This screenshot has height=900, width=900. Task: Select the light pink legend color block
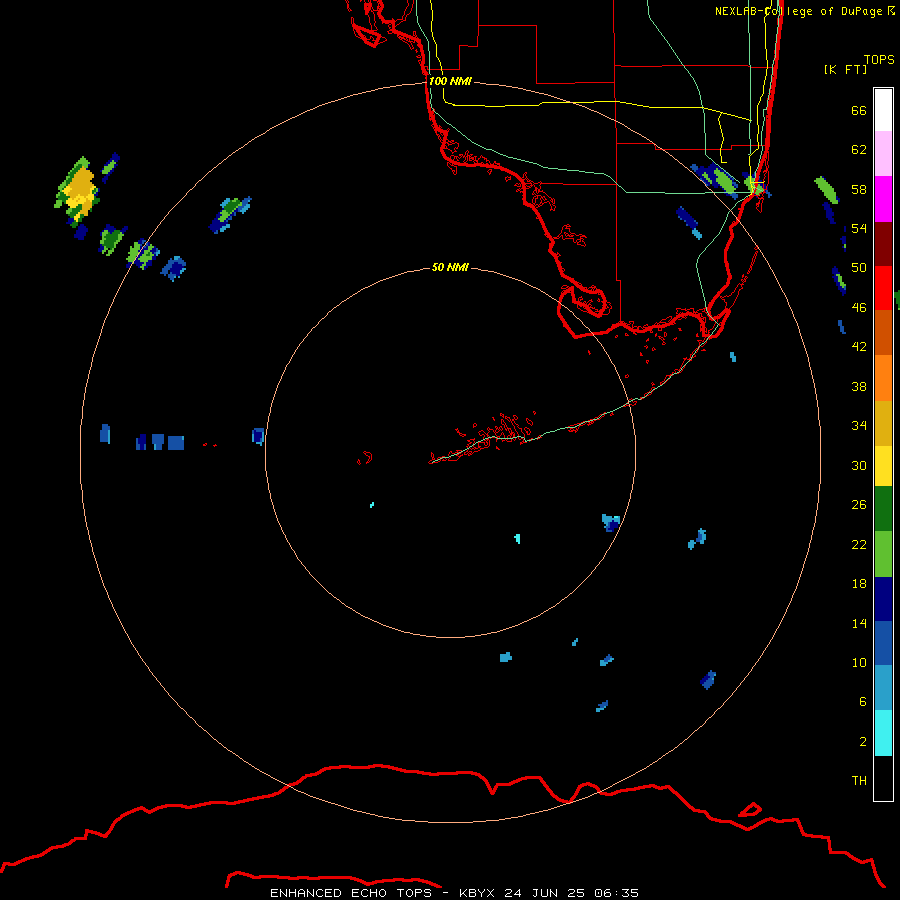883,154
